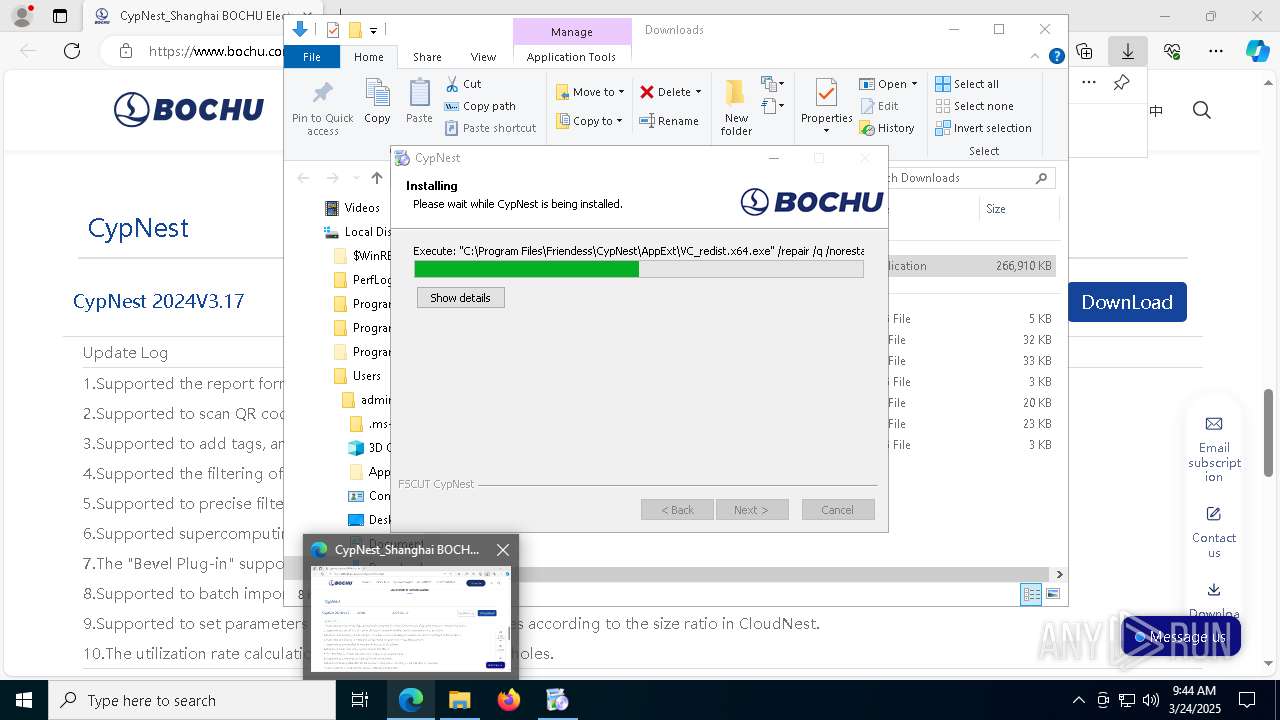Expand the Open dropdown in ribbon
The height and width of the screenshot is (720, 1280).
coord(914,84)
